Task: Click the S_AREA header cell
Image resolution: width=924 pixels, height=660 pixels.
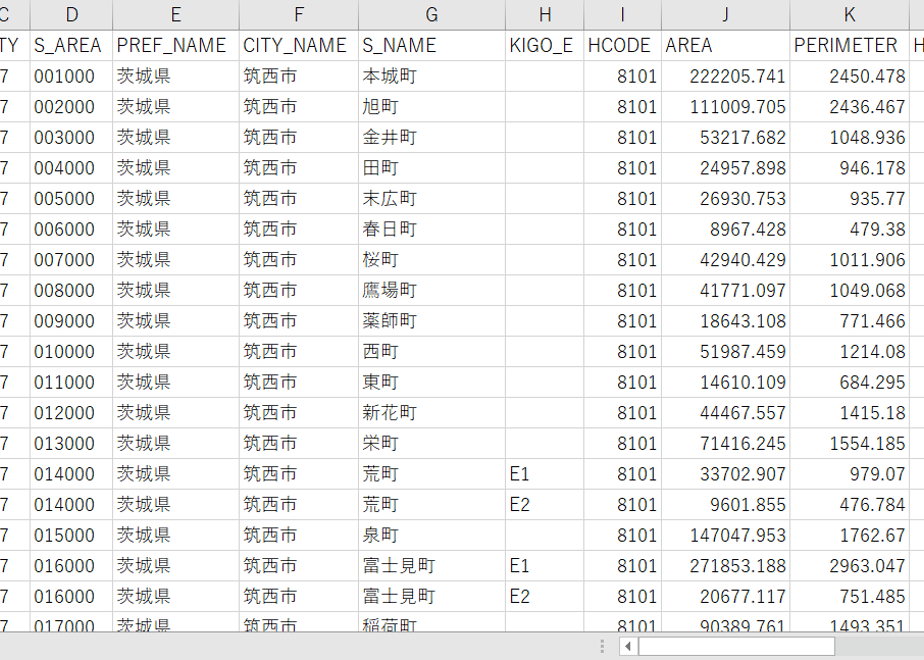Action: tap(71, 45)
